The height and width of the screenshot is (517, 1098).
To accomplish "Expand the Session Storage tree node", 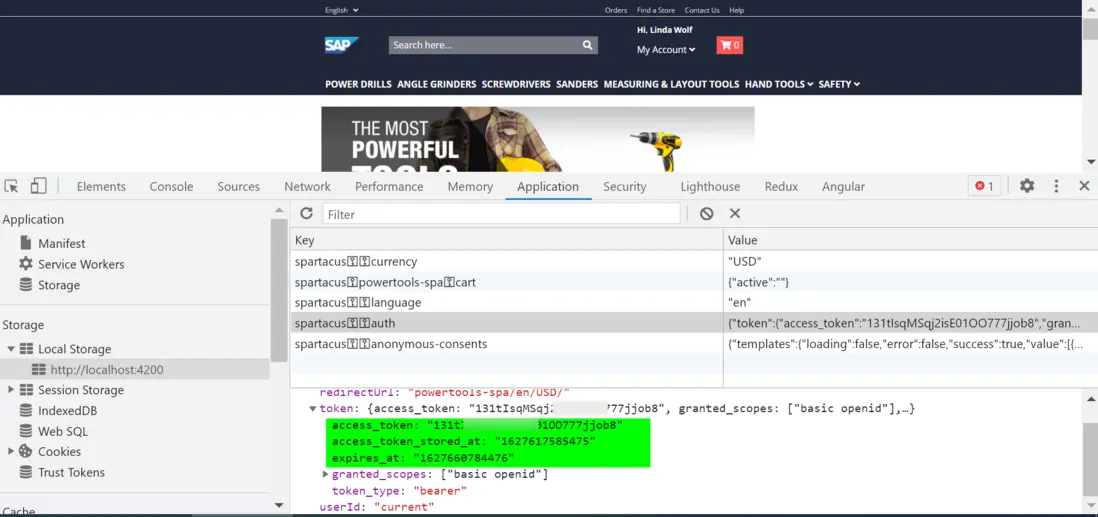I will 11,390.
